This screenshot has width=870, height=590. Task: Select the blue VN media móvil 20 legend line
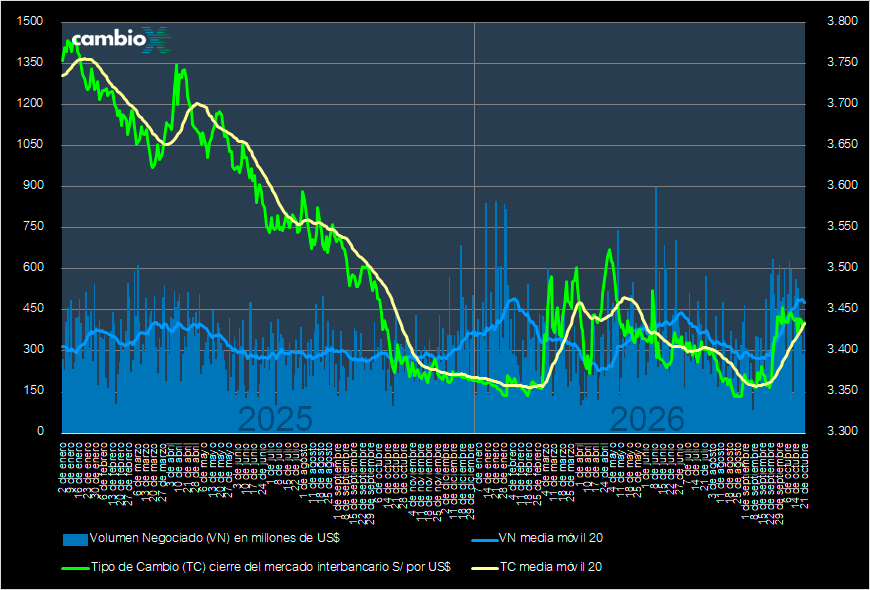tap(484, 538)
